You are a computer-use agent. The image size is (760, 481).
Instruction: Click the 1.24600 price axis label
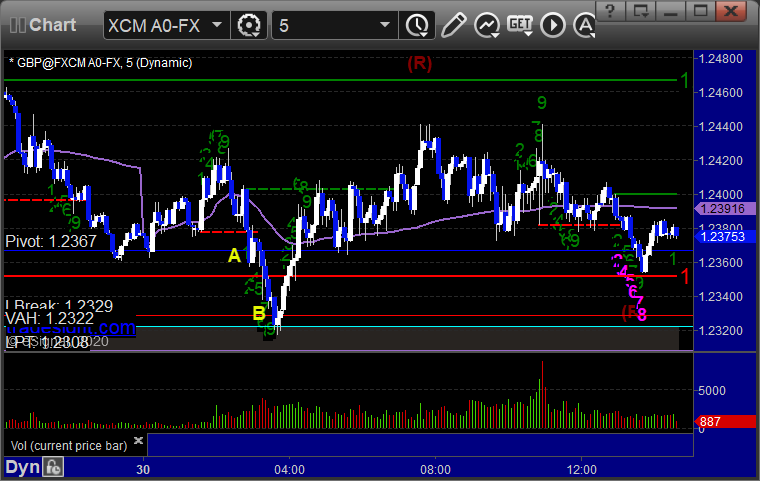pyautogui.click(x=720, y=93)
